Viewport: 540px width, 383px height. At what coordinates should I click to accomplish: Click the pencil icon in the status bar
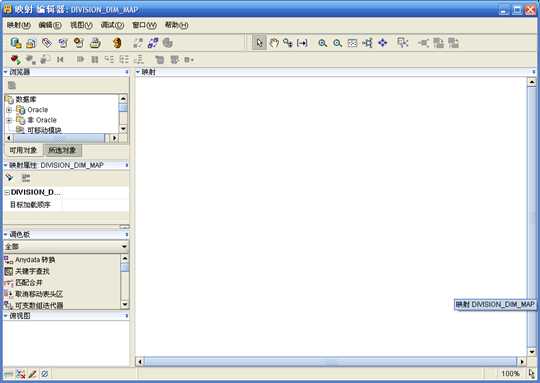click(33, 374)
